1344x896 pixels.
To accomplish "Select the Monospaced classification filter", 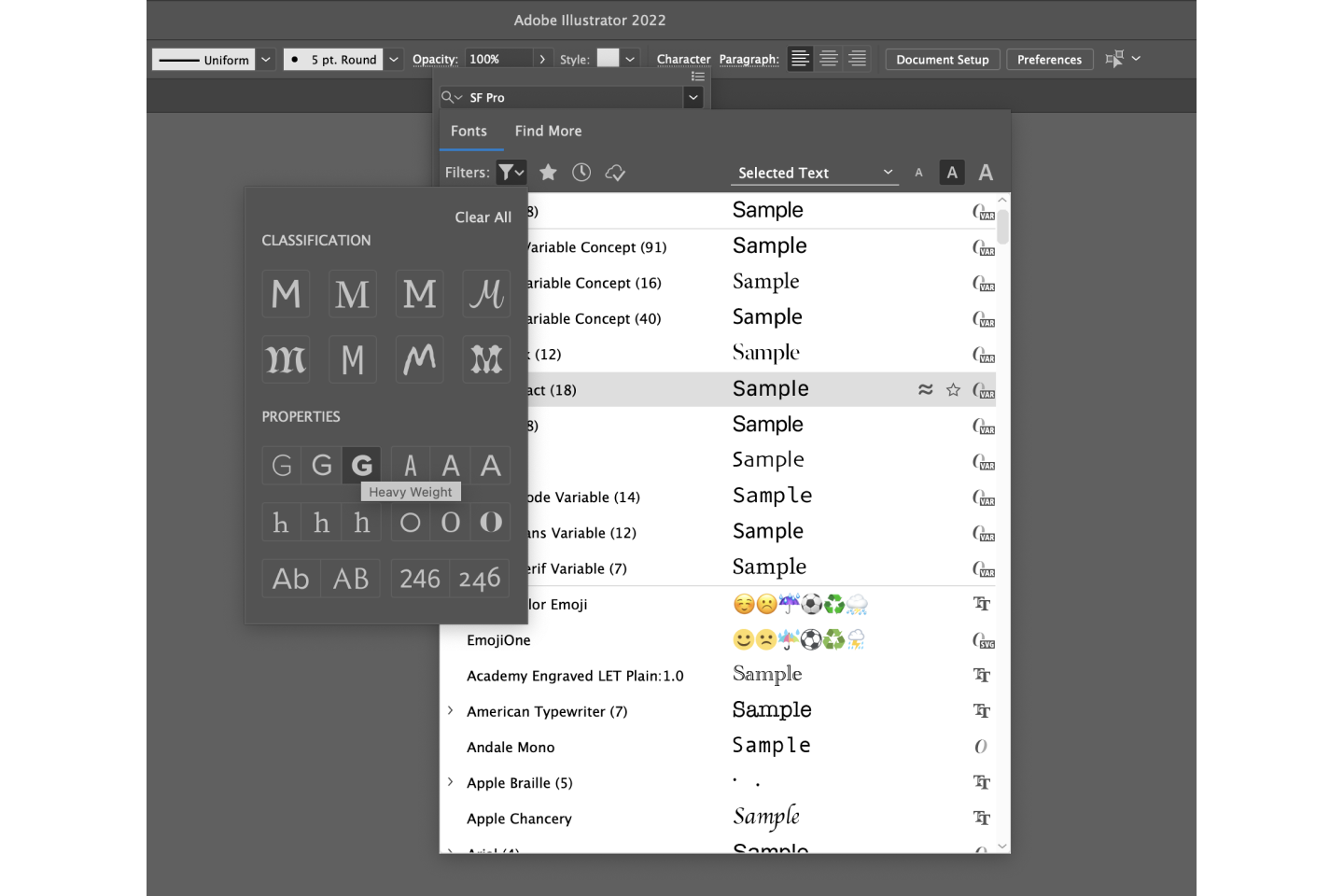I will (353, 359).
